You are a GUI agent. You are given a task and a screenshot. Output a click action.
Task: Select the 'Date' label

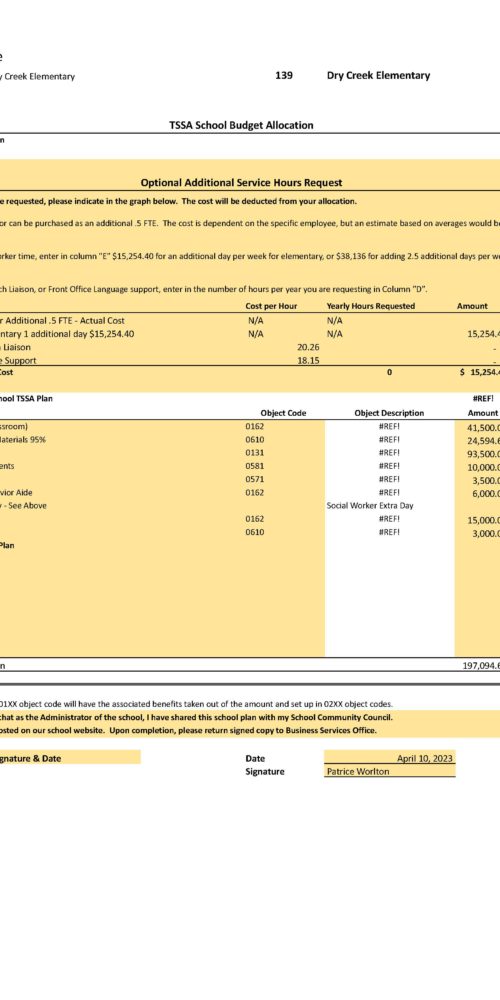255,759
